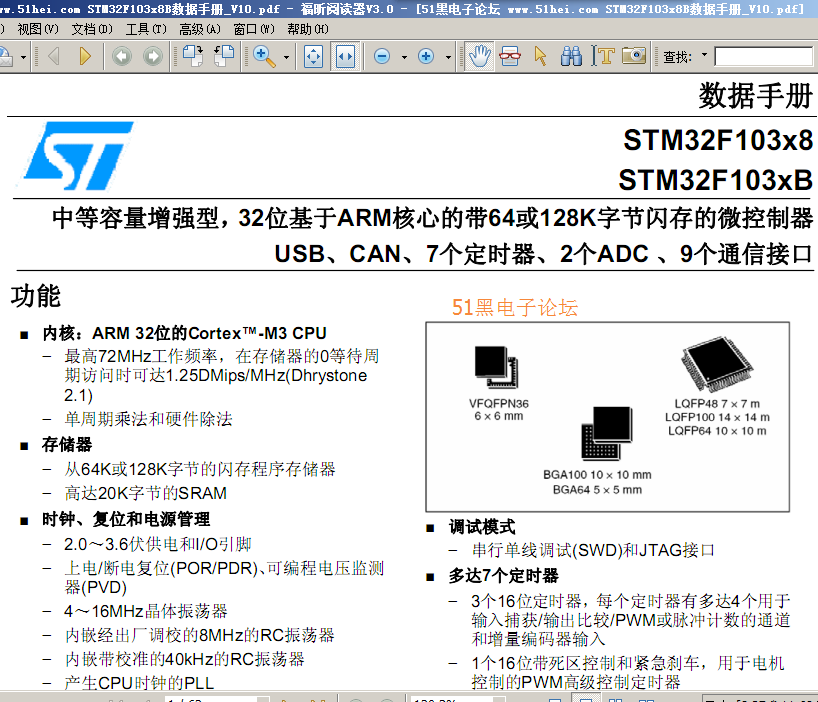Go to the next page arrow
Image resolution: width=818 pixels, height=702 pixels.
tap(85, 56)
